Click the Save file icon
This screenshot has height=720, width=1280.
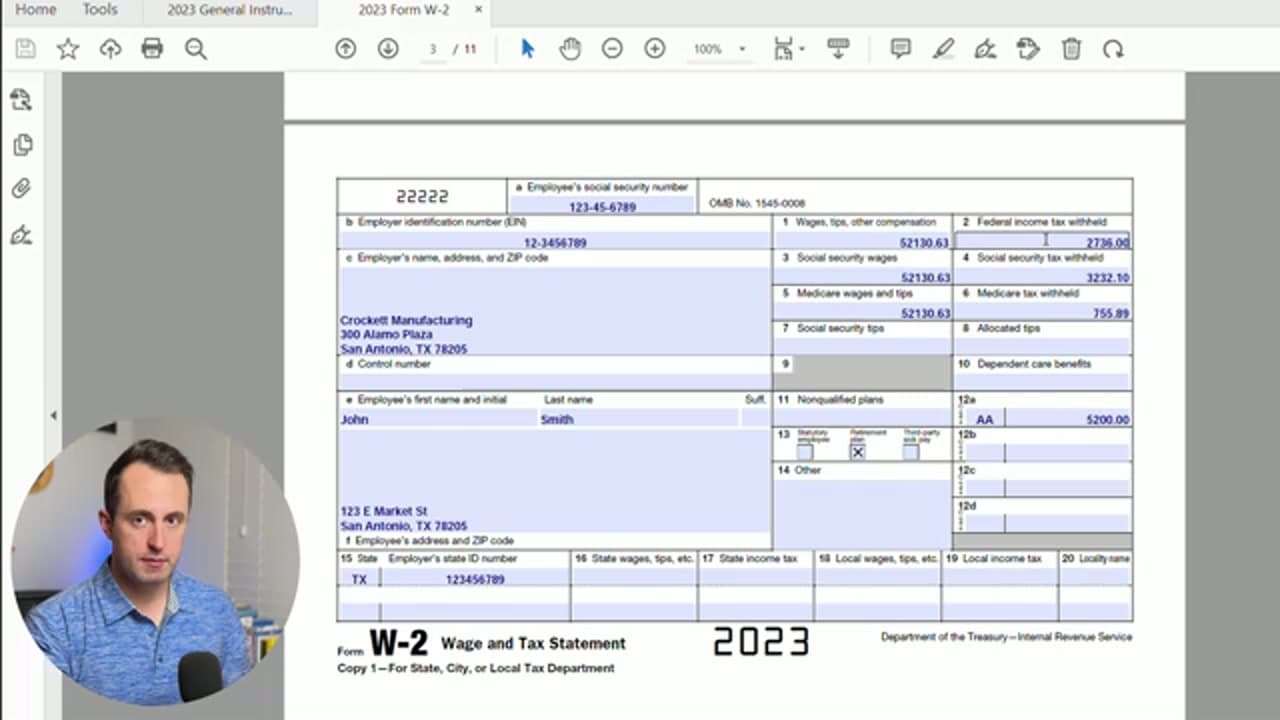(26, 49)
